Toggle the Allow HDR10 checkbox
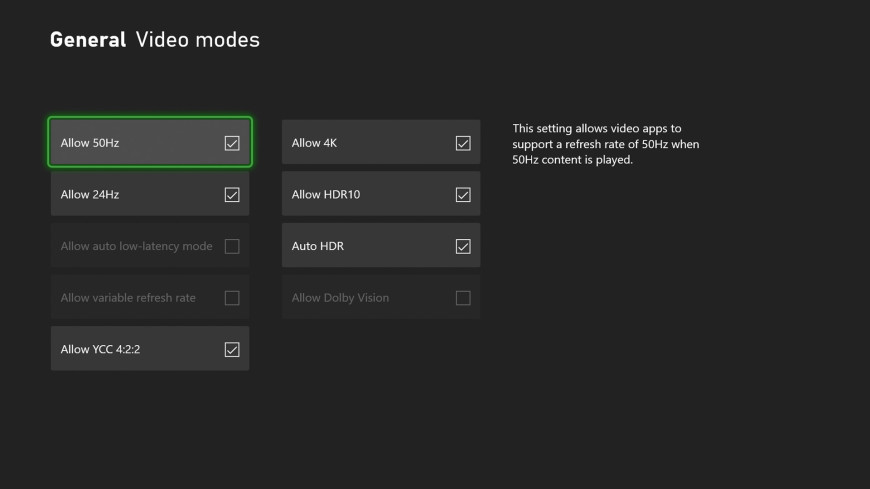This screenshot has height=489, width=870. pyautogui.click(x=463, y=195)
